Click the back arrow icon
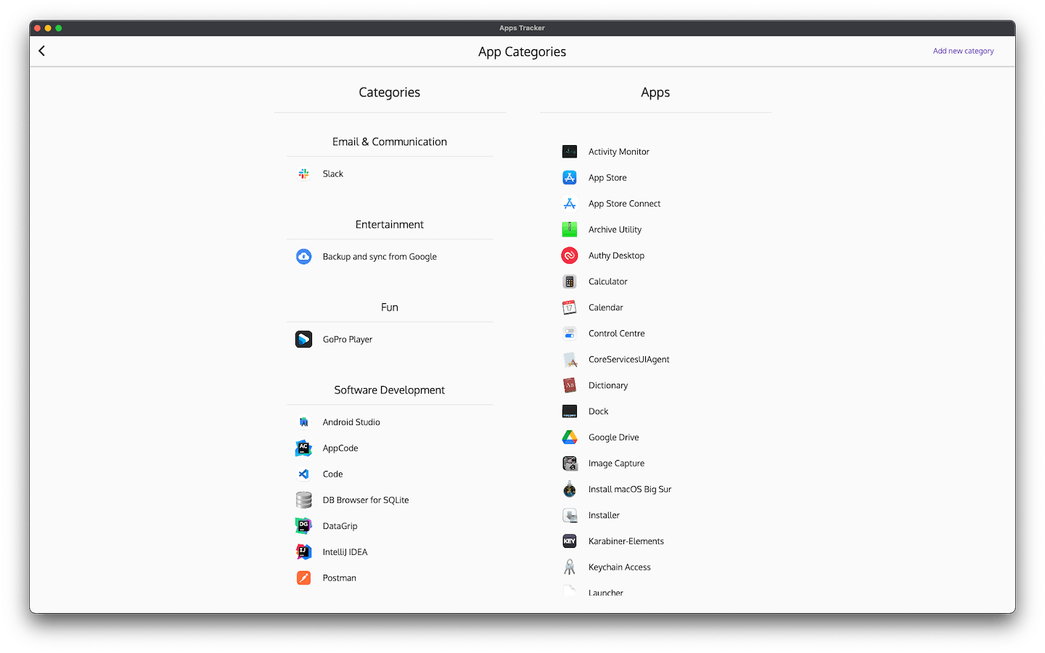Screen dimensions: 1045x653 pyautogui.click(x=42, y=51)
